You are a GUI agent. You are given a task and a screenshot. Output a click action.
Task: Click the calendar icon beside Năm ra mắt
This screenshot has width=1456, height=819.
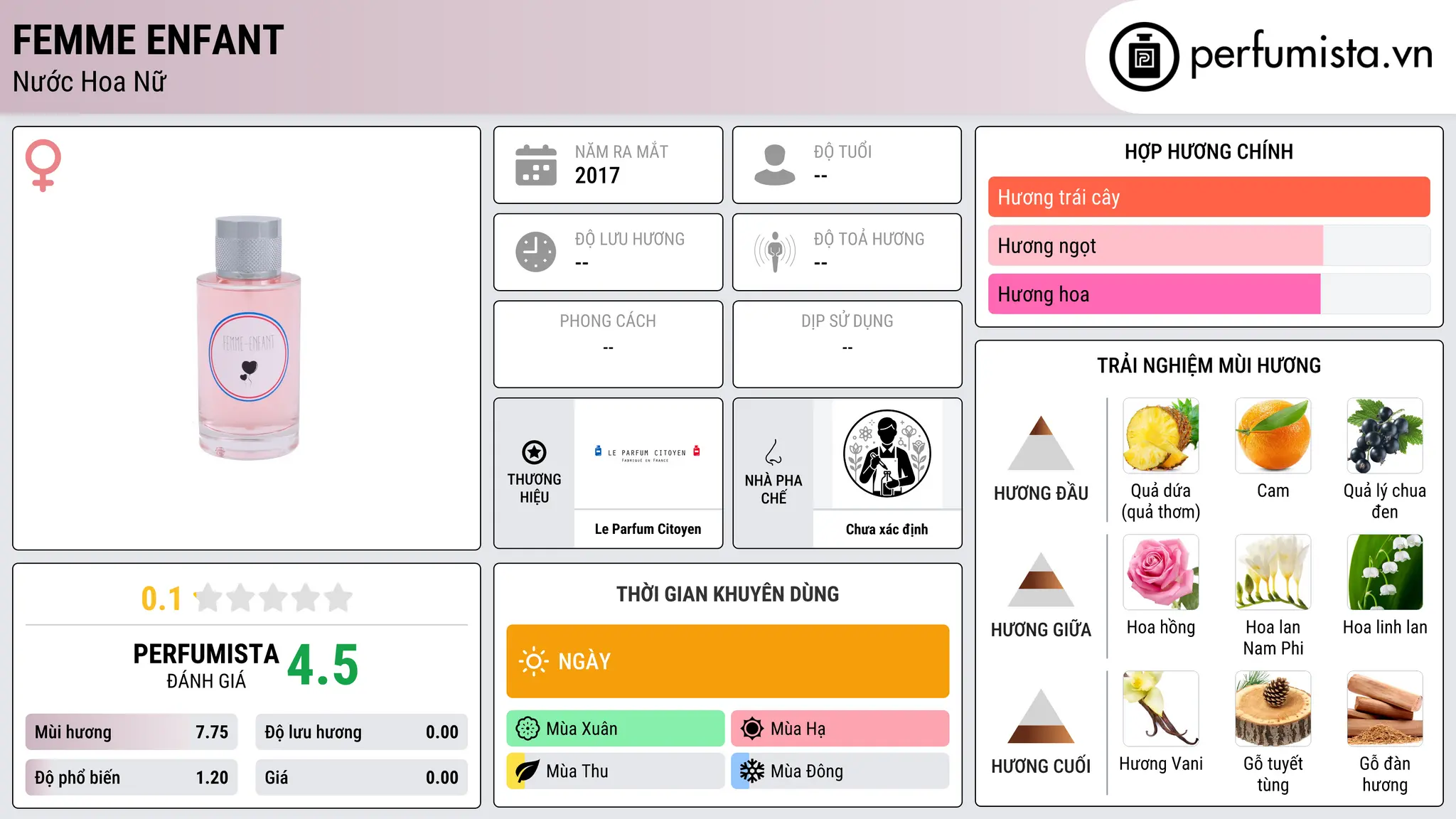pos(536,165)
